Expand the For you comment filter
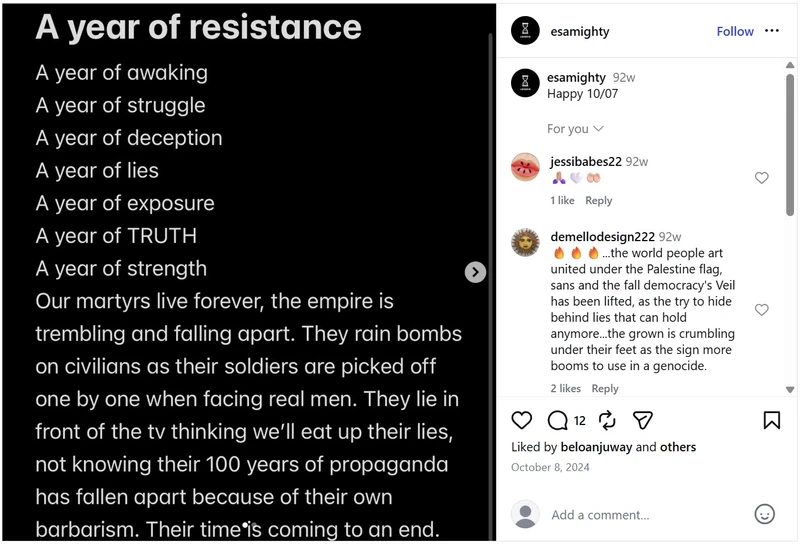Image resolution: width=800 pixels, height=545 pixels. pos(575,129)
